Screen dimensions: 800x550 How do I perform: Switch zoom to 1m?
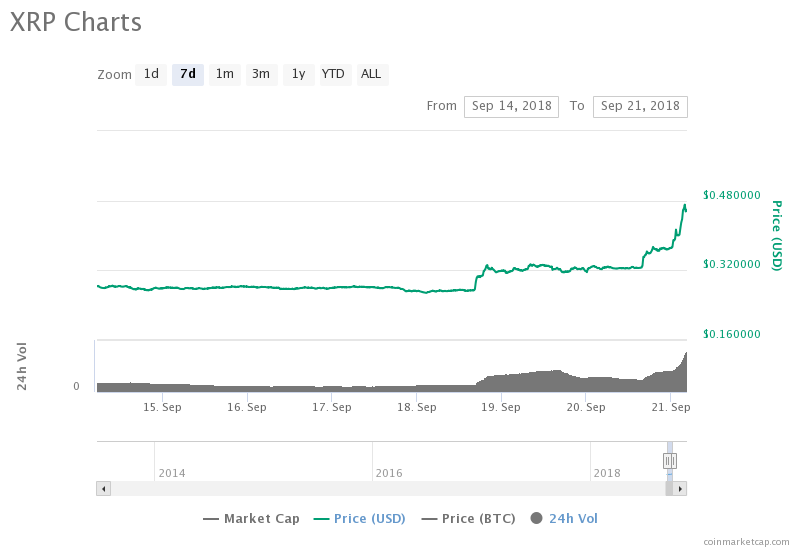pyautogui.click(x=224, y=74)
